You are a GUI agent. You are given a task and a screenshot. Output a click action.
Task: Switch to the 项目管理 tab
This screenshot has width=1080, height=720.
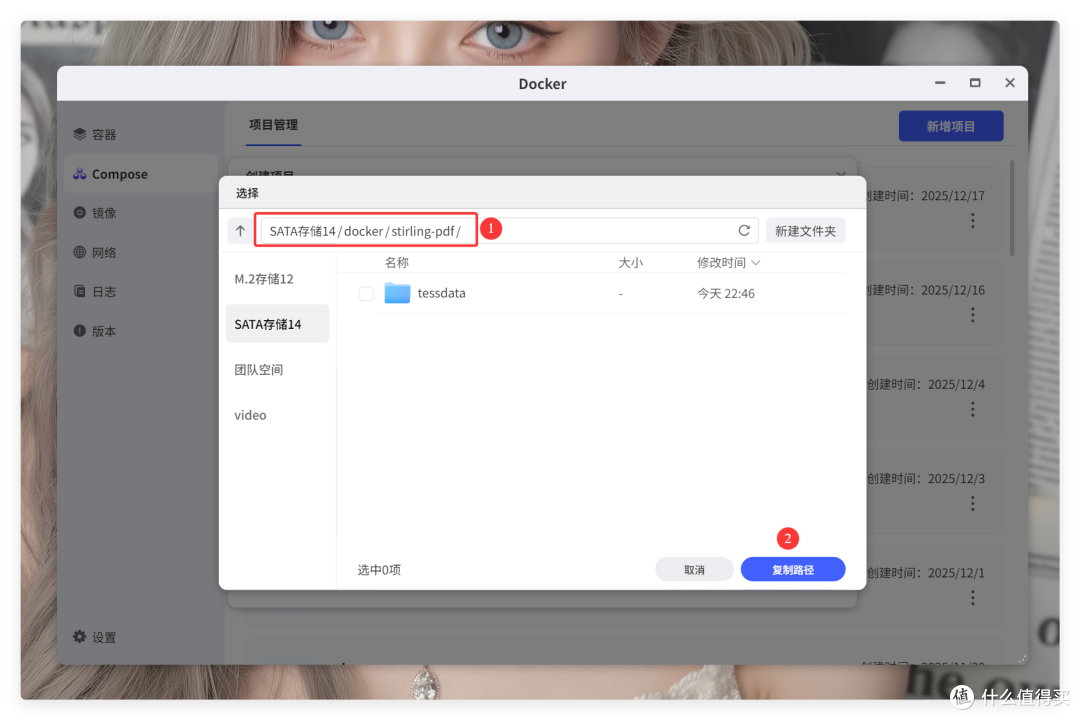pyautogui.click(x=273, y=125)
